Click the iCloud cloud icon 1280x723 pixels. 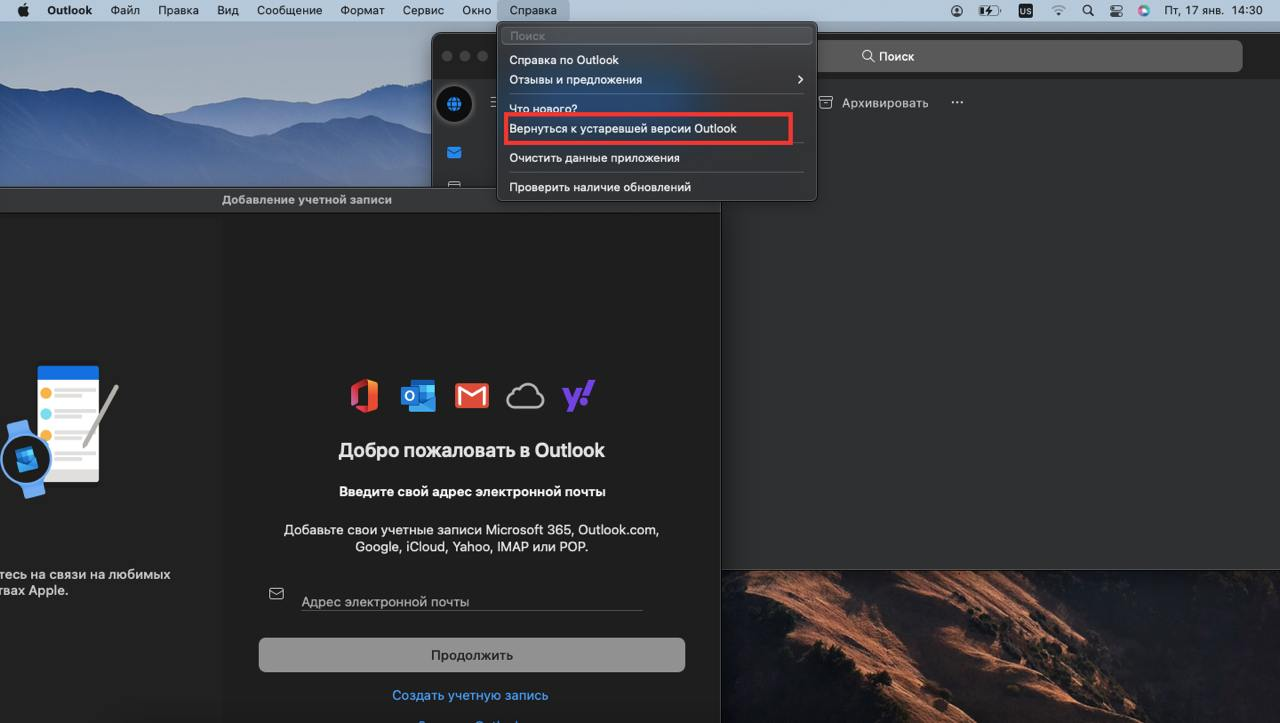pyautogui.click(x=525, y=397)
